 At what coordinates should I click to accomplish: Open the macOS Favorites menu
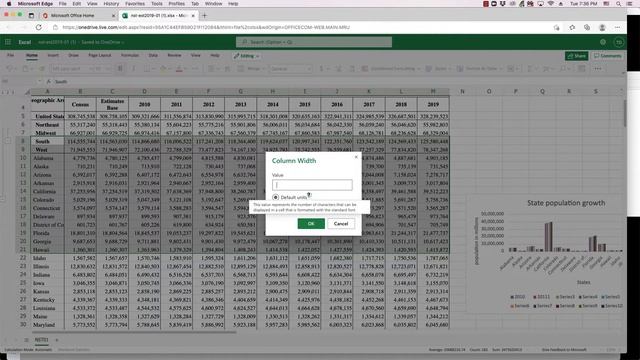tap(135, 4)
